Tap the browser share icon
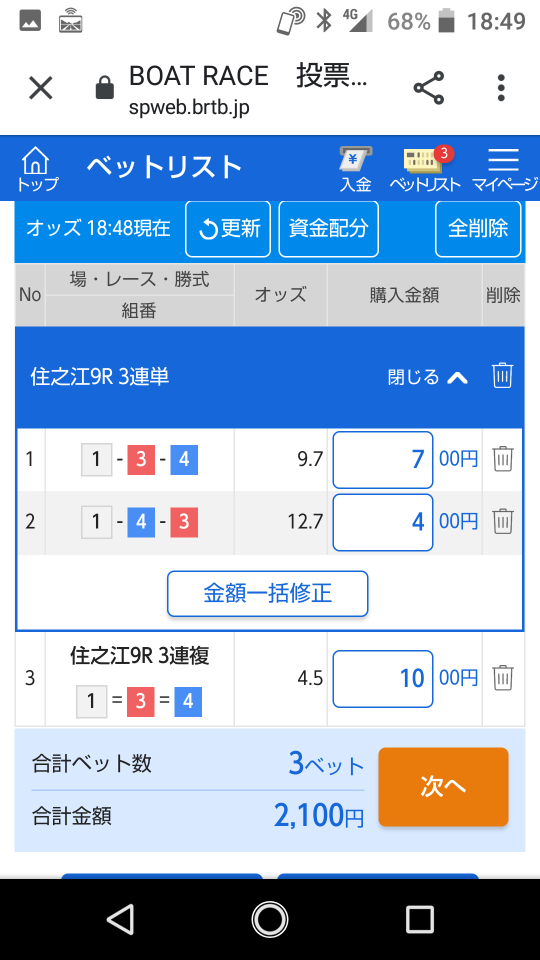540x960 pixels. pyautogui.click(x=429, y=88)
